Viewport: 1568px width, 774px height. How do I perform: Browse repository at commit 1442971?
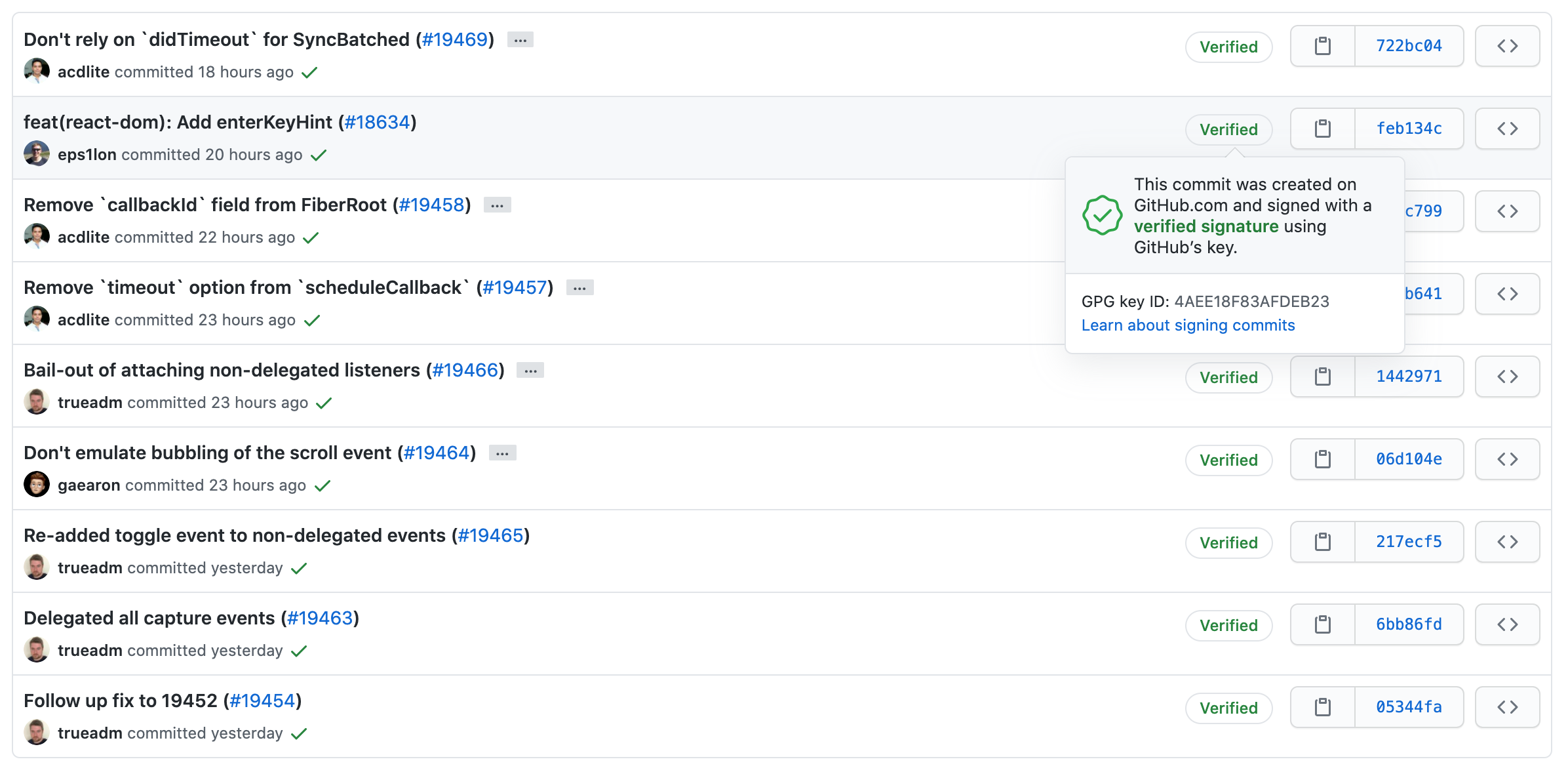click(1507, 377)
